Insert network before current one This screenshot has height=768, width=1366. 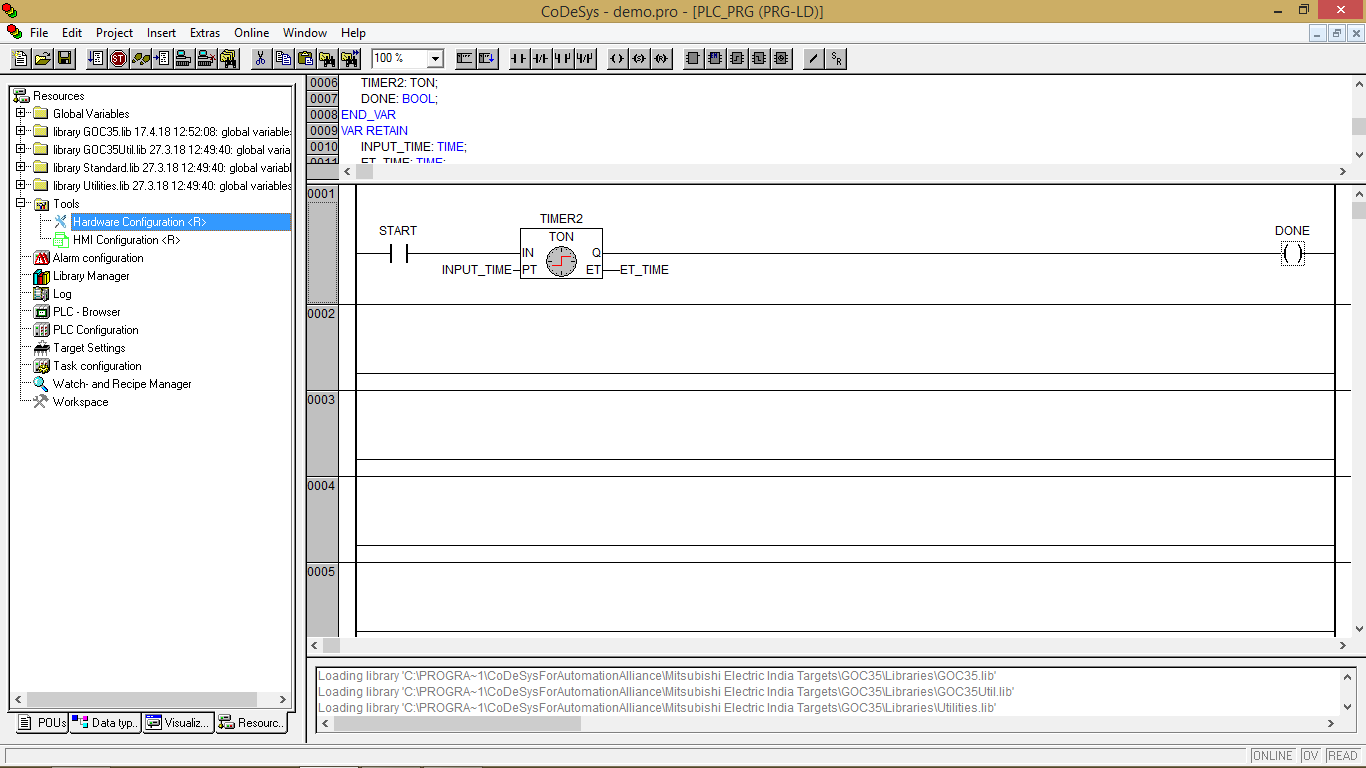(465, 58)
